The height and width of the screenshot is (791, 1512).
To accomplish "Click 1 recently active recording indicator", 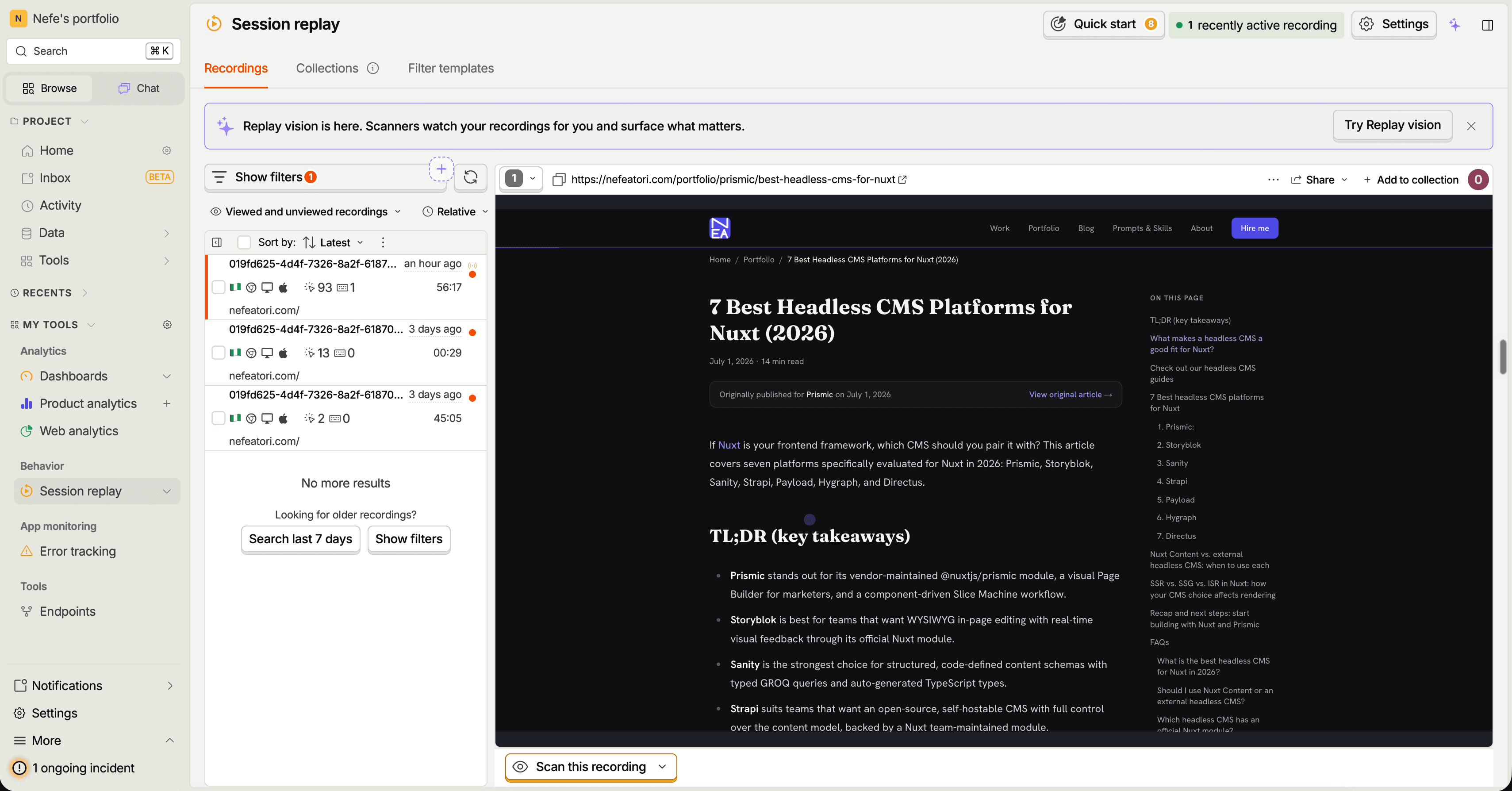I will pos(1256,25).
